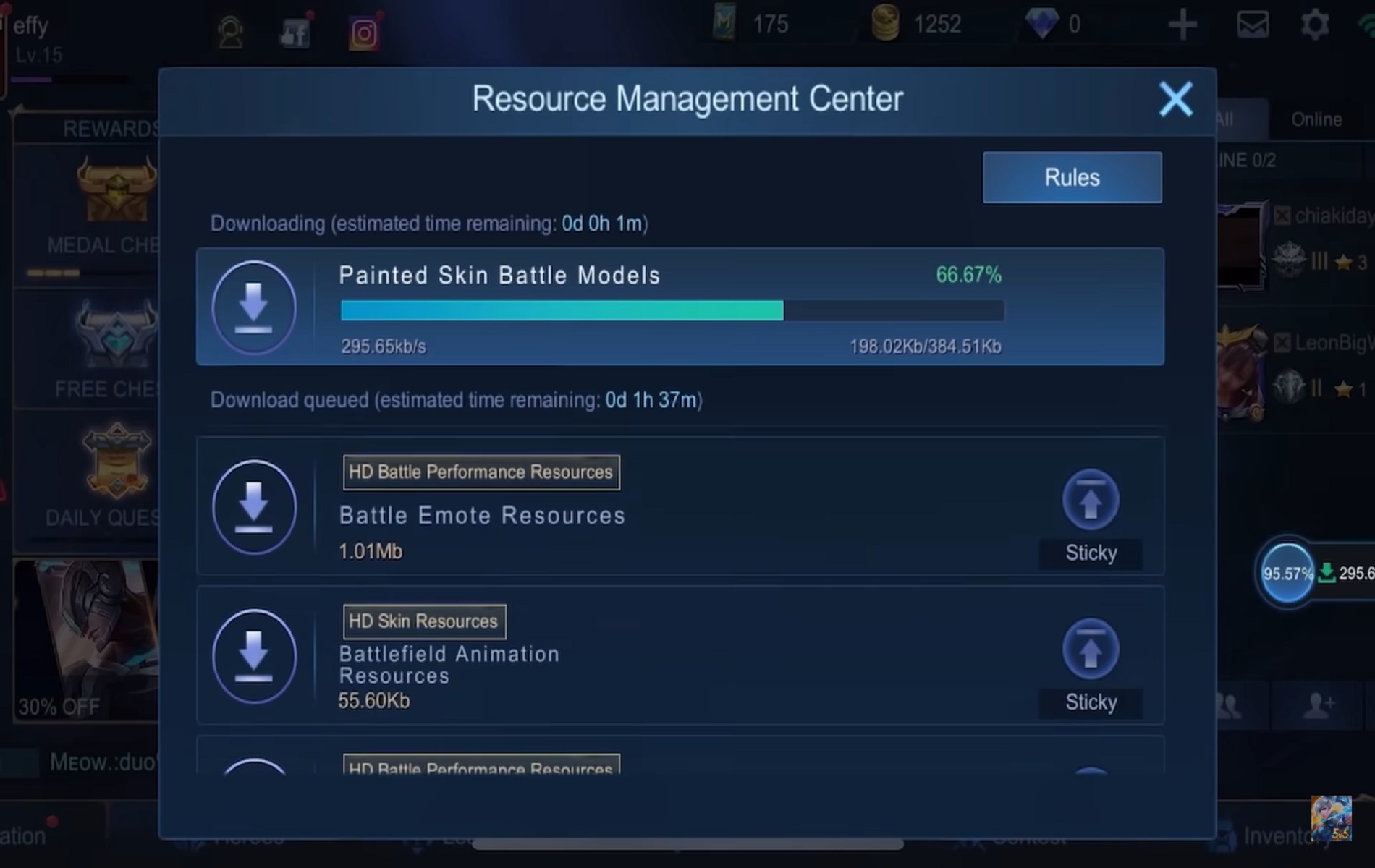Click the Painted Skin Battle Models progress bar
This screenshot has width=1375, height=868.
pyautogui.click(x=672, y=310)
